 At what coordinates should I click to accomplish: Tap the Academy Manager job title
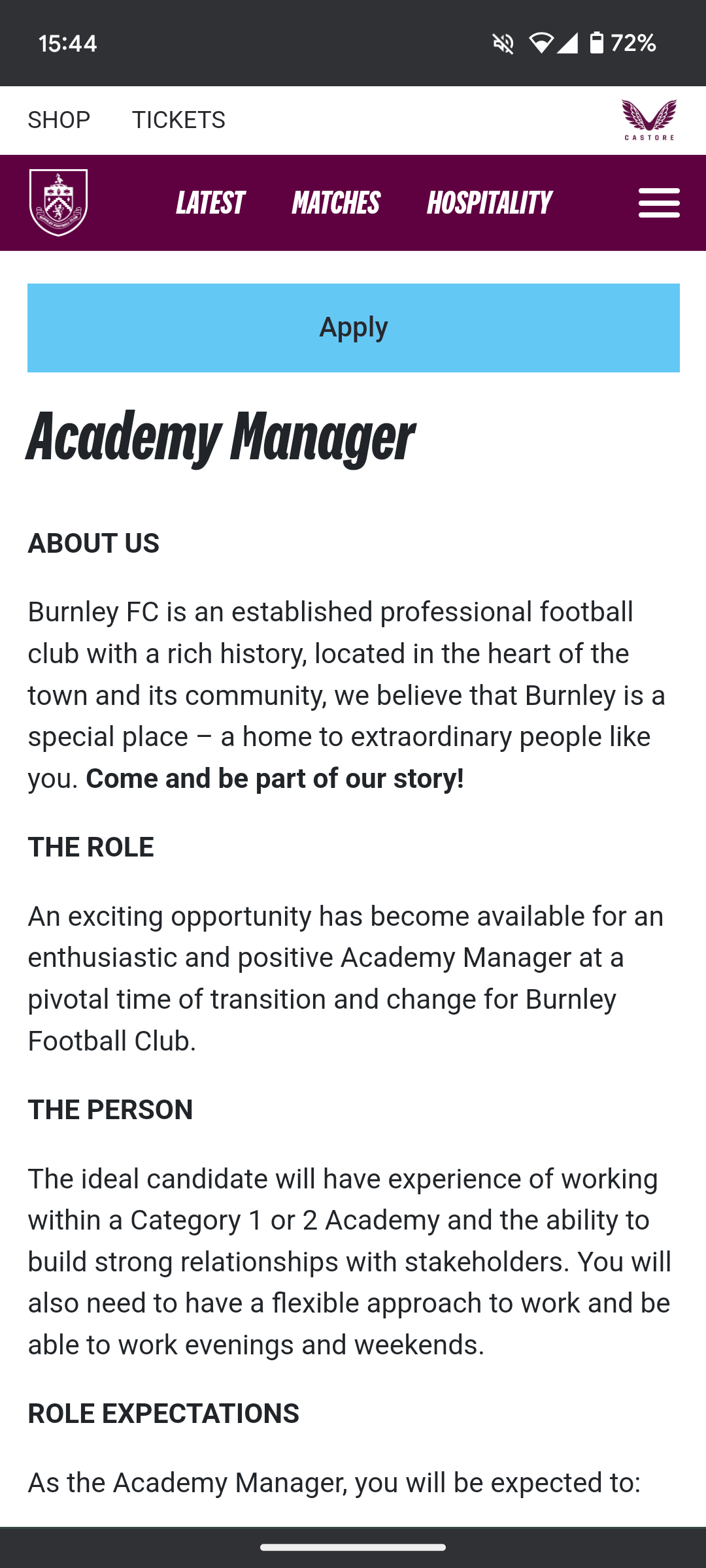coord(220,437)
